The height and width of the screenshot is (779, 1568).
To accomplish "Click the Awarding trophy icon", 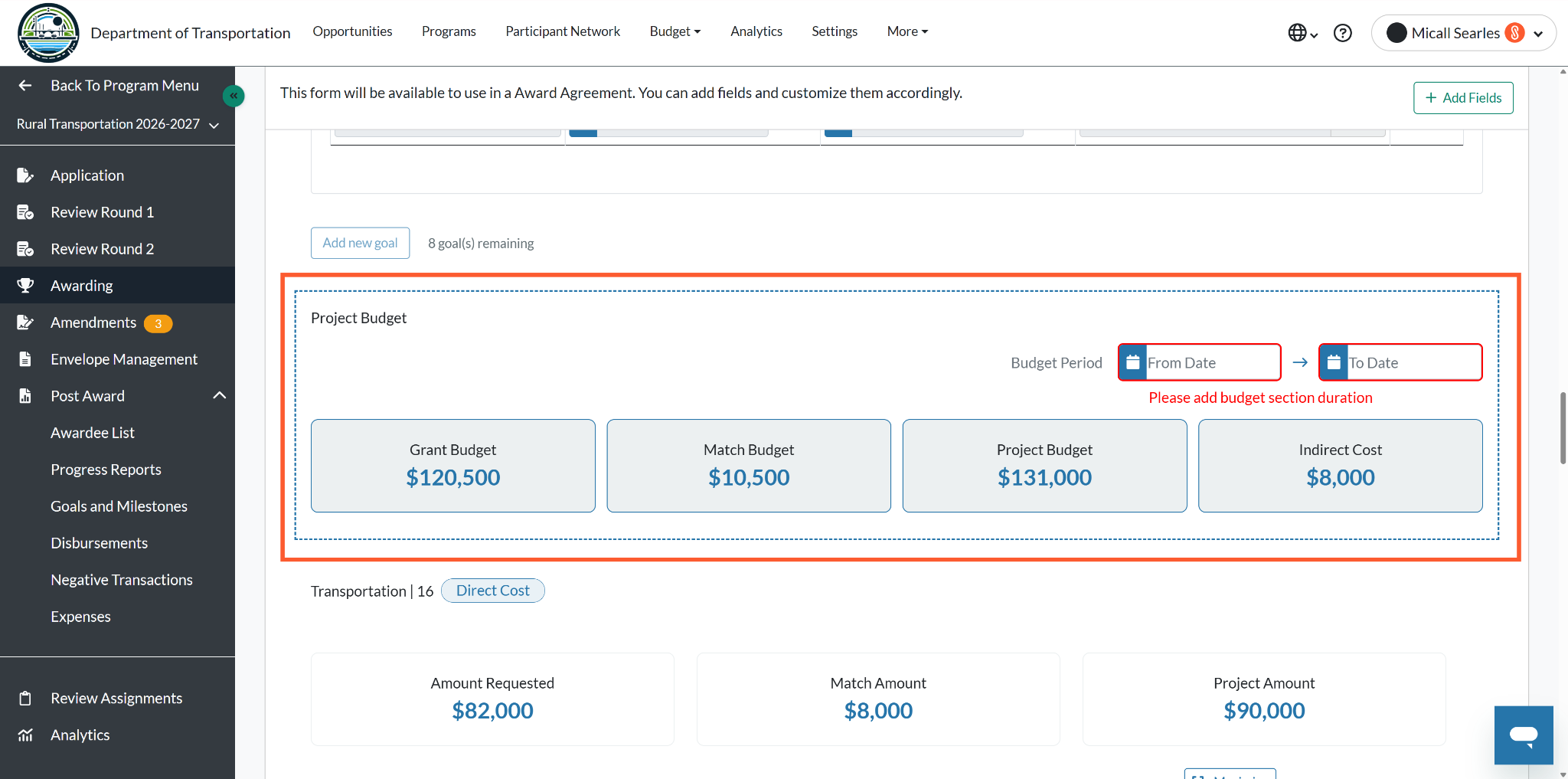I will (x=25, y=286).
